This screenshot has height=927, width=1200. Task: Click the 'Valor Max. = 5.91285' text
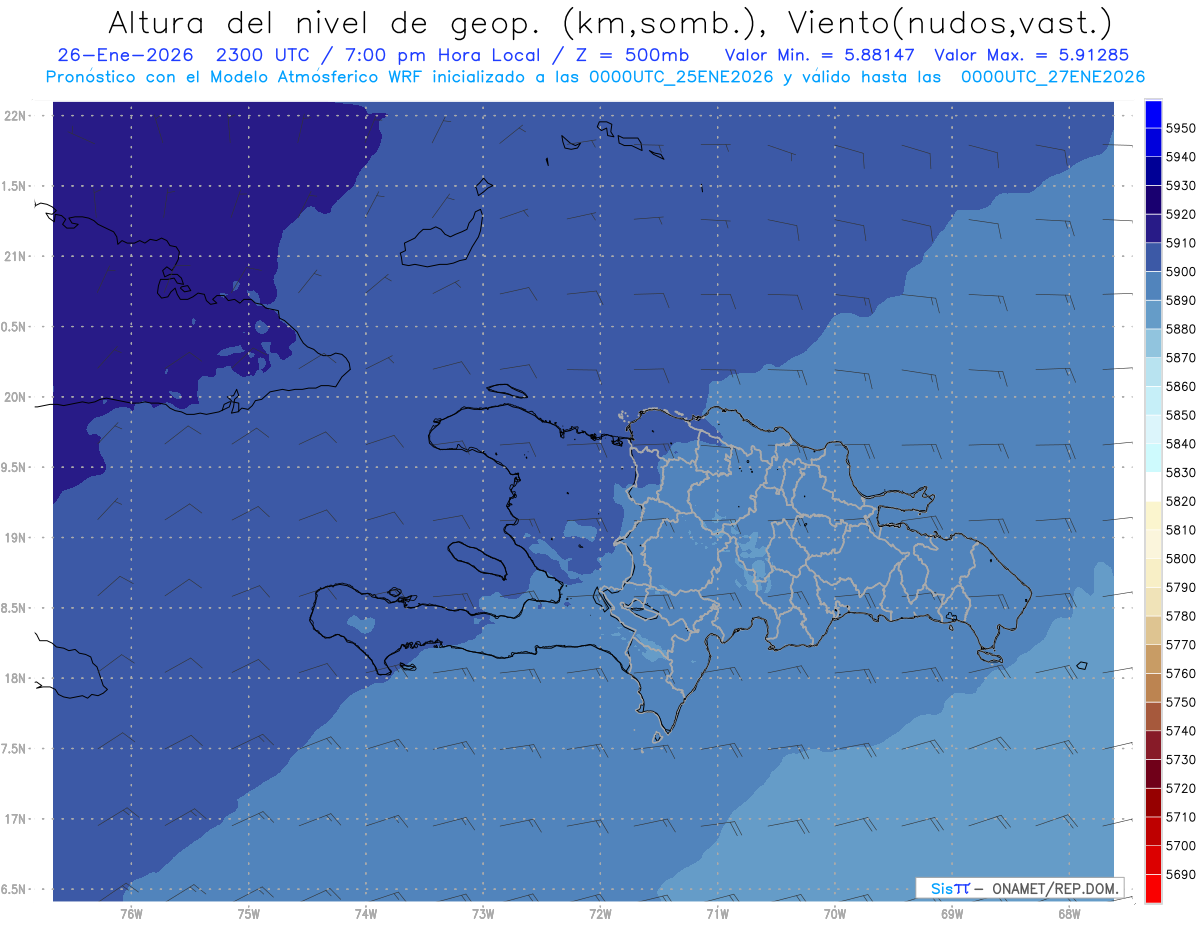[x=1034, y=54]
